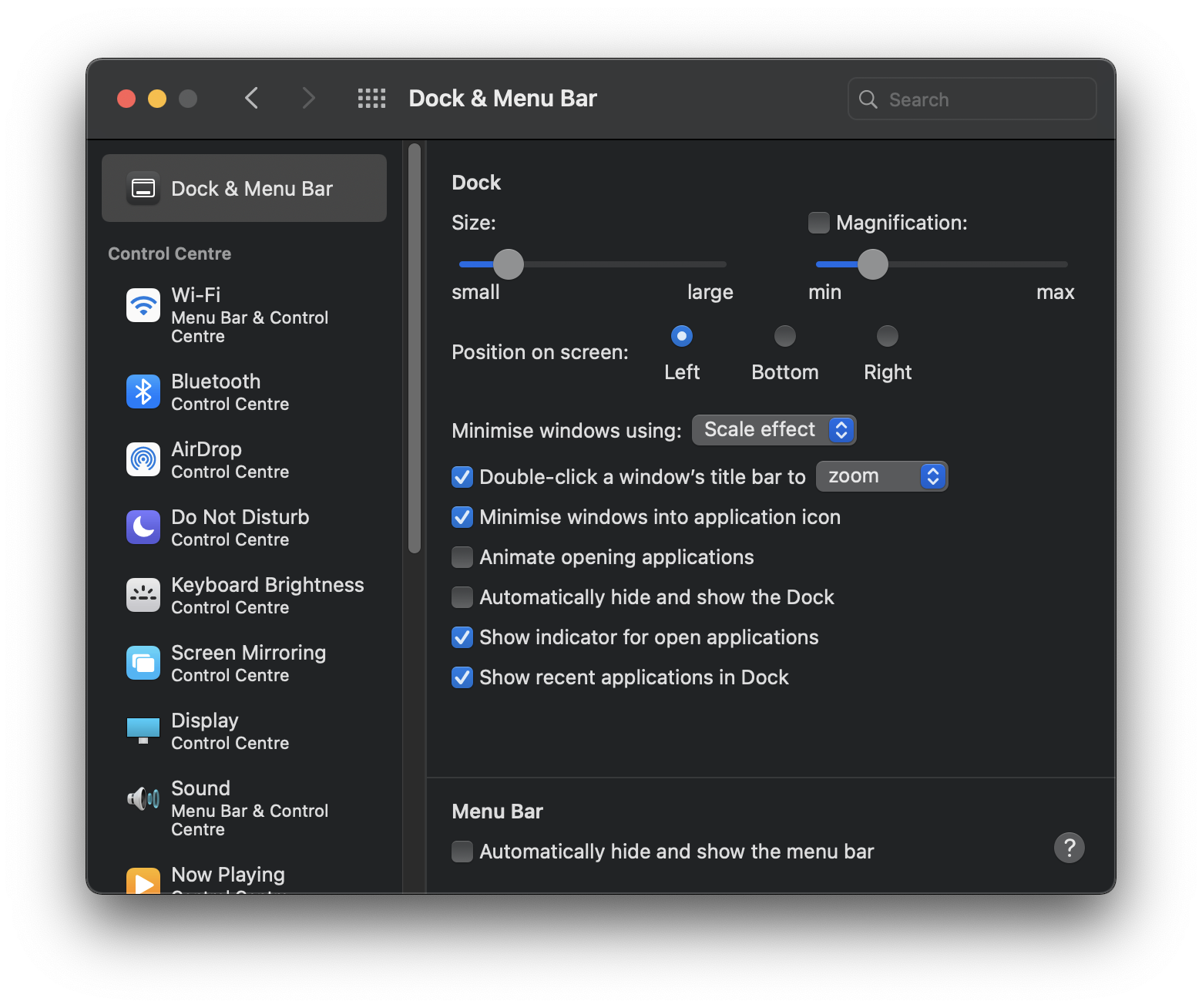Click the min label under Magnification slider
The width and height of the screenshot is (1202, 1008).
[x=824, y=292]
